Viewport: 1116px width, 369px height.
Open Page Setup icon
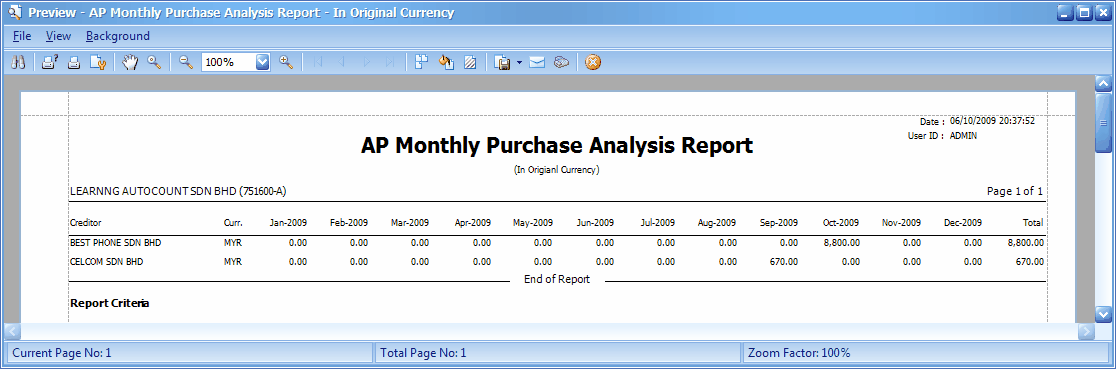tap(98, 63)
